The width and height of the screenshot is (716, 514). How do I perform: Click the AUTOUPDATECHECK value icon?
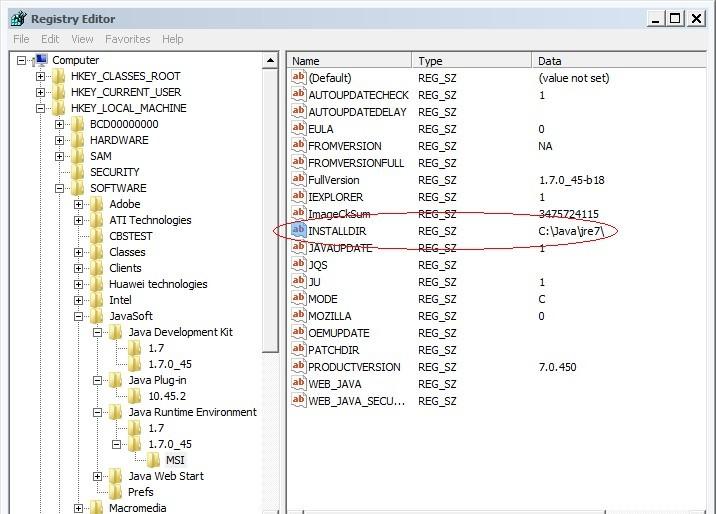[x=298, y=94]
